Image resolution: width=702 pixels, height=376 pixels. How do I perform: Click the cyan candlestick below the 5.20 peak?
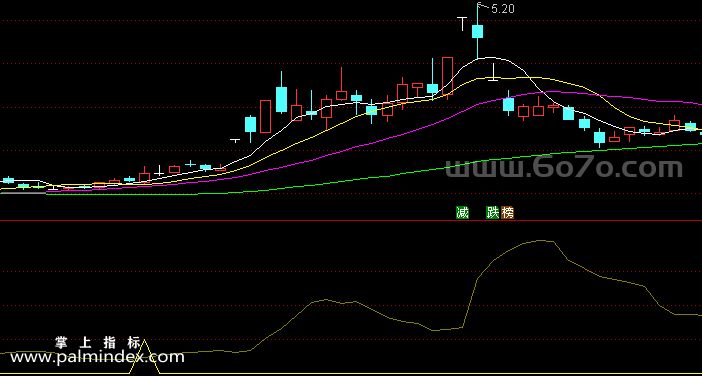[x=478, y=31]
